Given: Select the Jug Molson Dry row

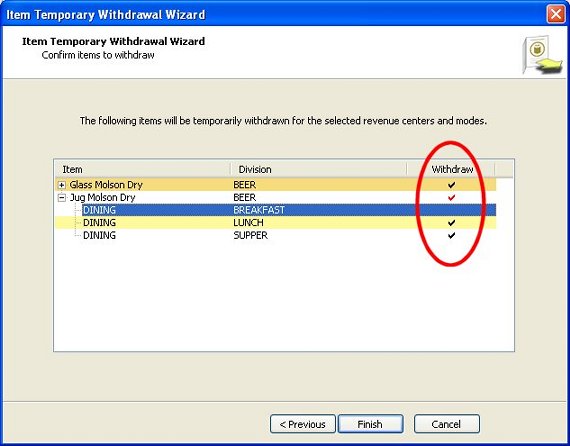Looking at the screenshot, I should (x=276, y=197).
